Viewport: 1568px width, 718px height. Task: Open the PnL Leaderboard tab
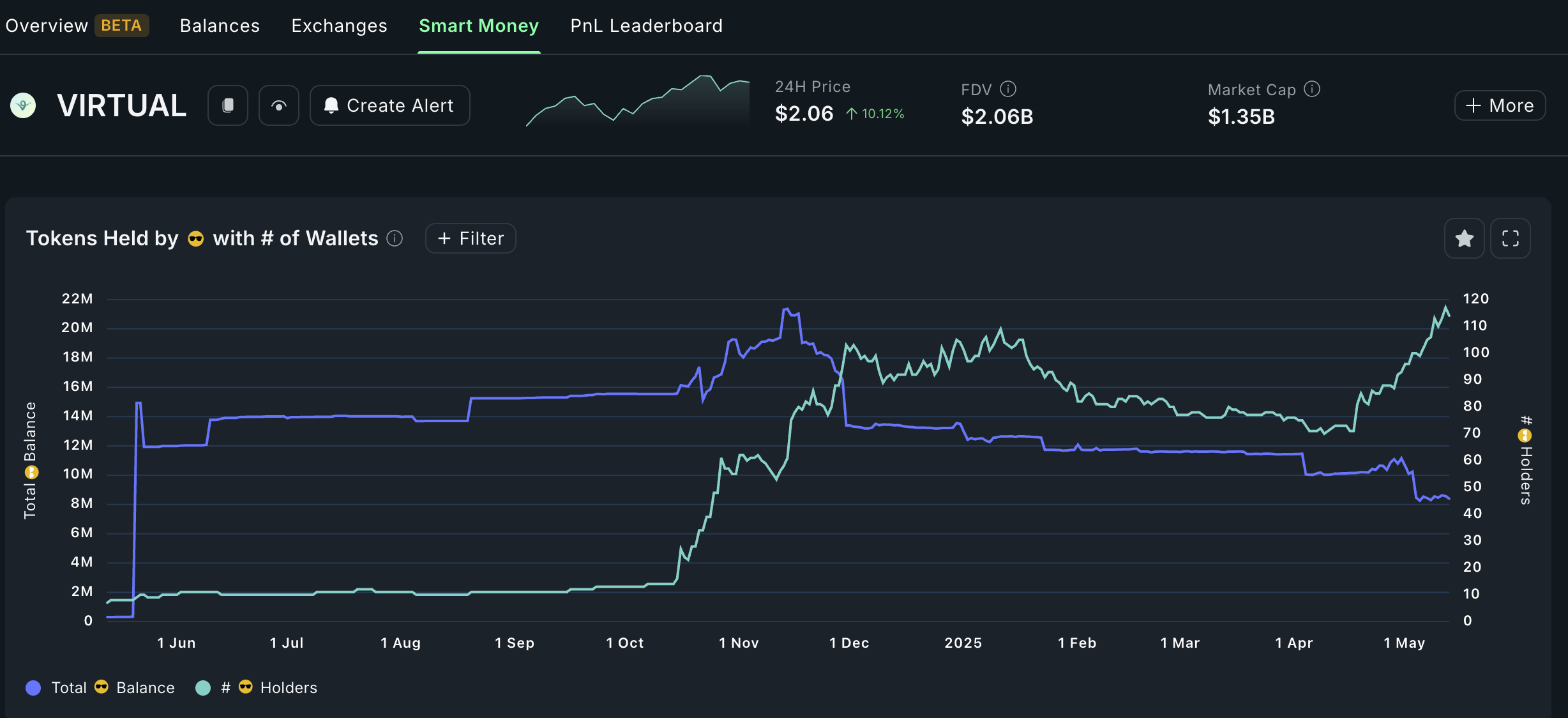pos(646,26)
